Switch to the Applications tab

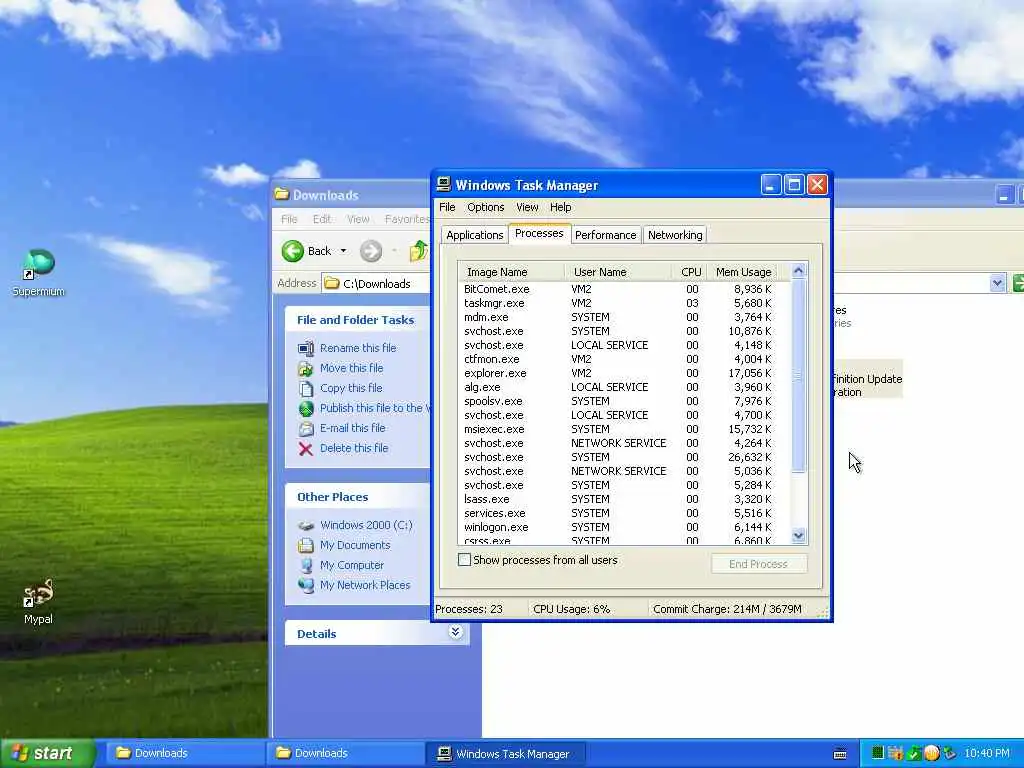tap(475, 235)
